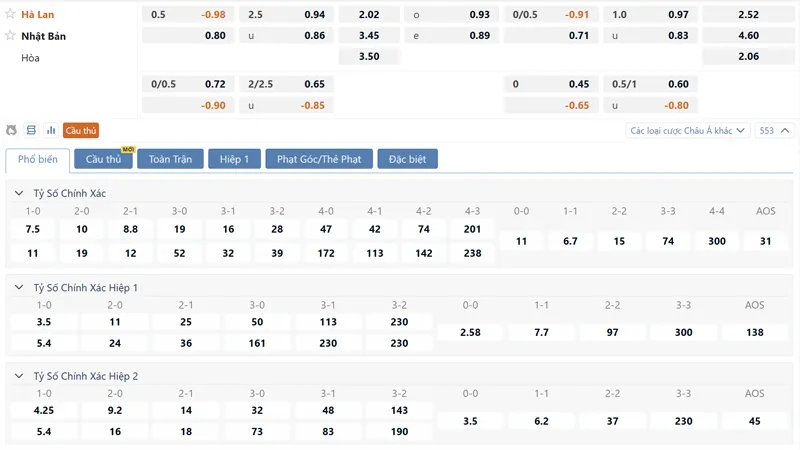This screenshot has height=450, width=800.
Task: Select 0.5/1 over odds 0.60
Action: tap(650, 84)
